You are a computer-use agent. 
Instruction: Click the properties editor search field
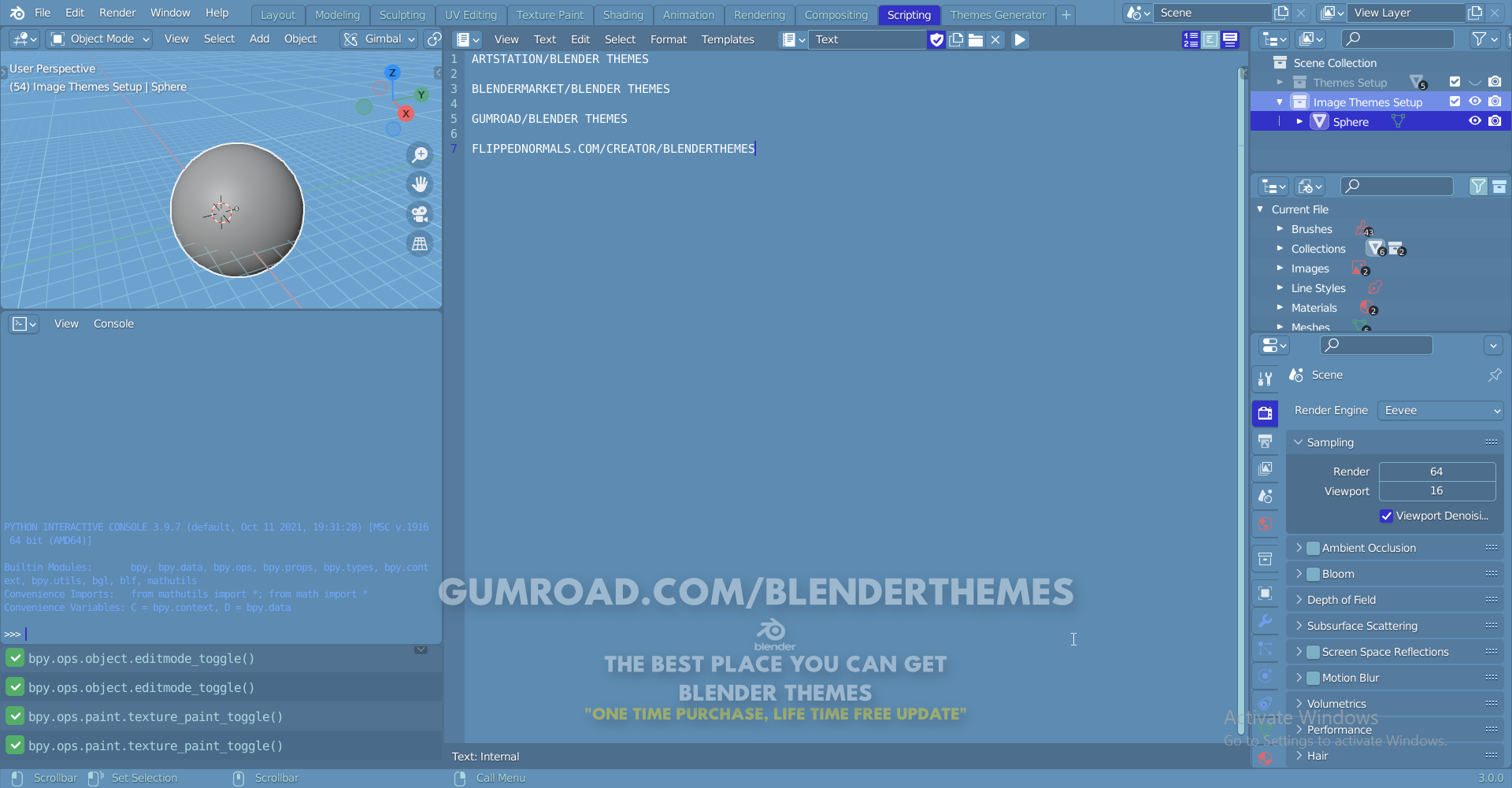[x=1377, y=345]
